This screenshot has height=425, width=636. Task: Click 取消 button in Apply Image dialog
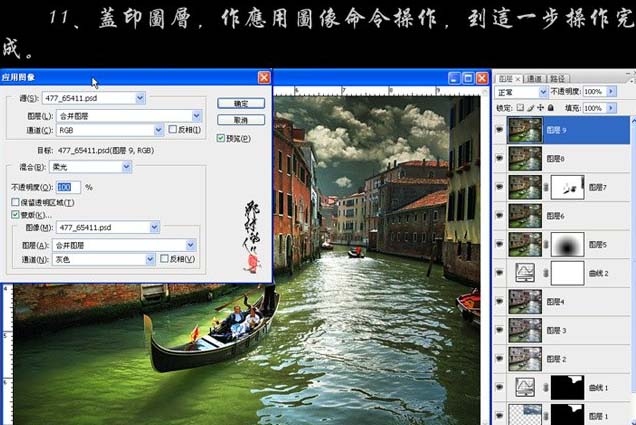pyautogui.click(x=241, y=120)
